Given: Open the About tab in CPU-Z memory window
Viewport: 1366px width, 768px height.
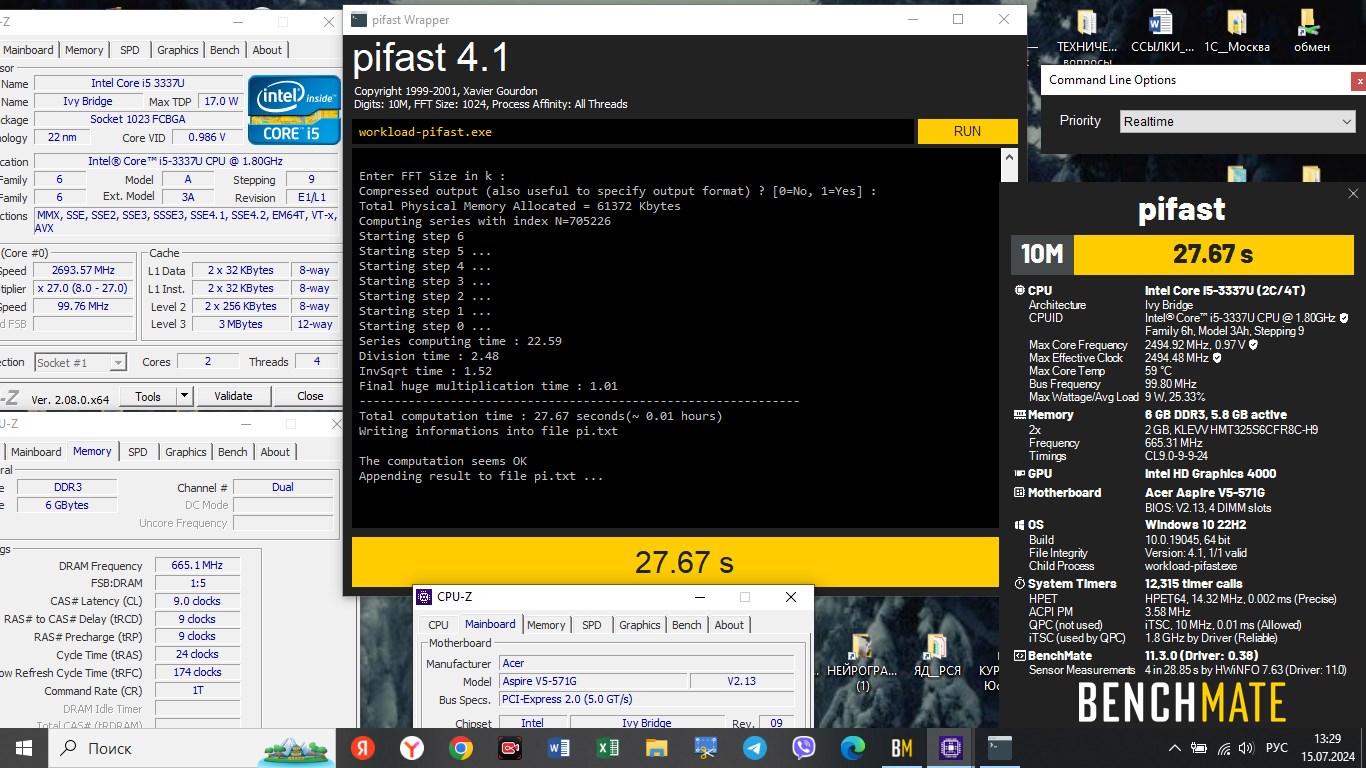Looking at the screenshot, I should [275, 452].
